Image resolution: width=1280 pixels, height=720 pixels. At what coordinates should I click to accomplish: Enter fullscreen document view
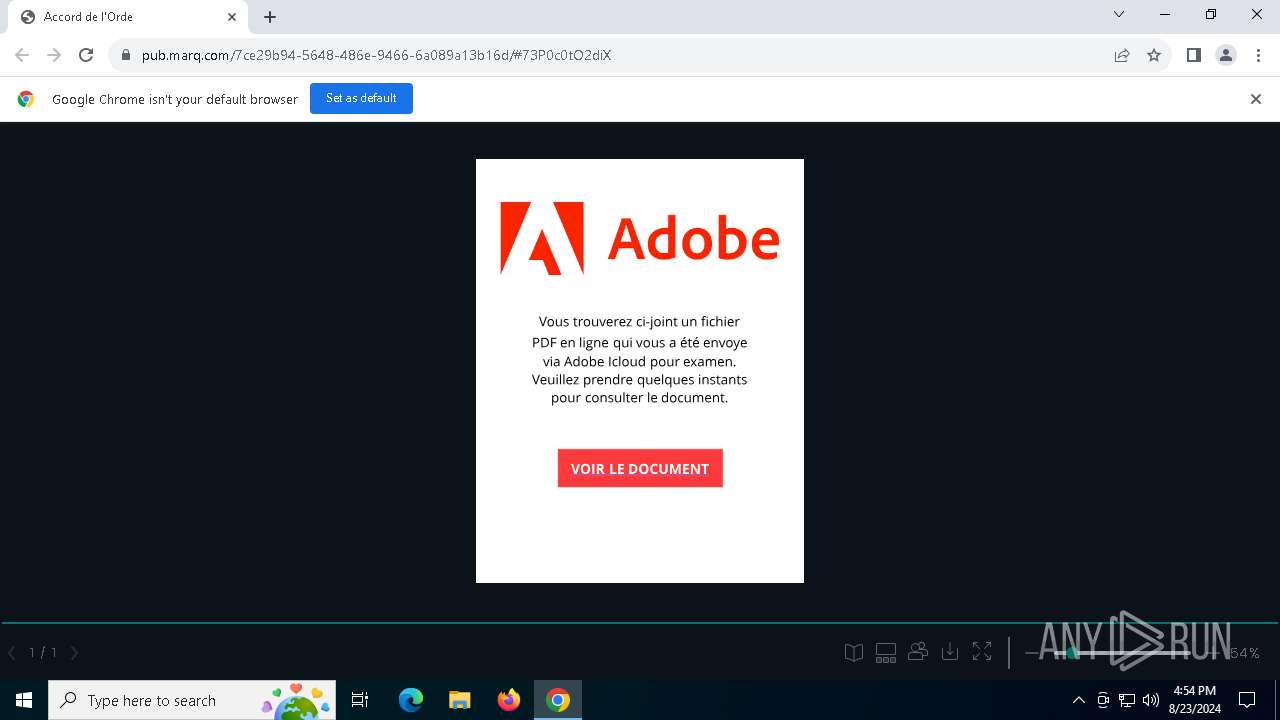pyautogui.click(x=982, y=652)
